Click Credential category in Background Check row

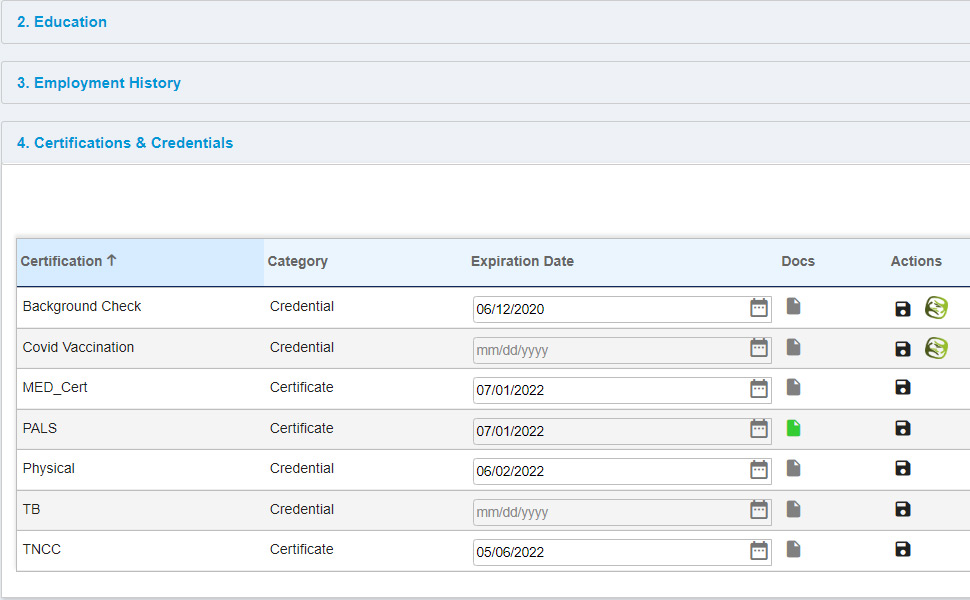pyautogui.click(x=302, y=307)
